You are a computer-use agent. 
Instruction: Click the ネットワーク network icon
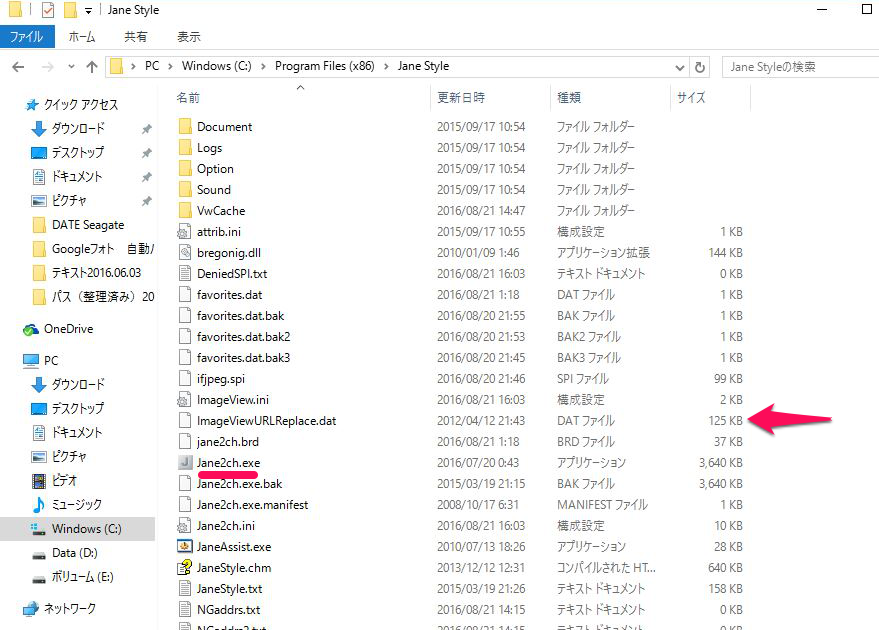[x=31, y=608]
